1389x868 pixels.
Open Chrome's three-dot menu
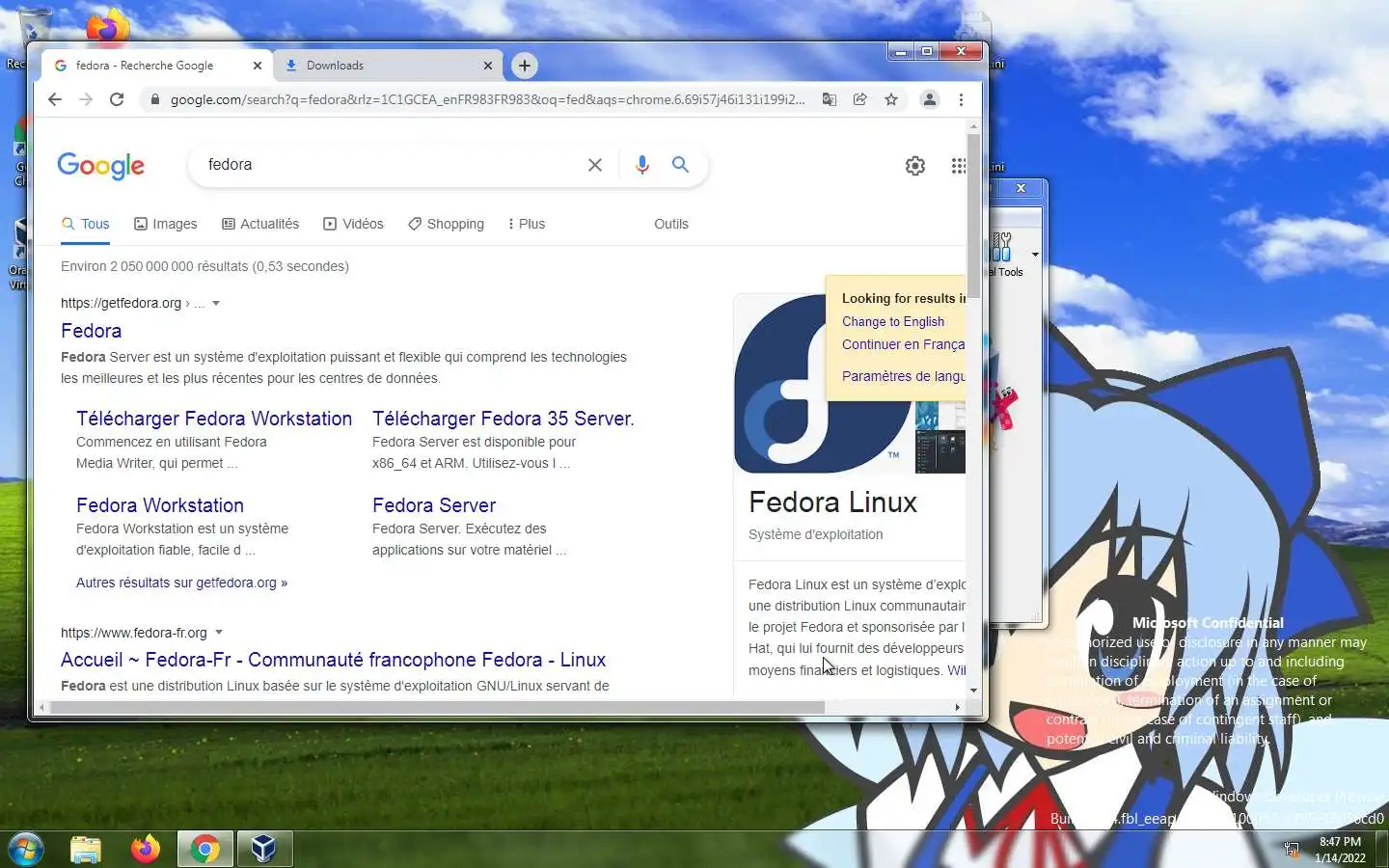click(961, 99)
